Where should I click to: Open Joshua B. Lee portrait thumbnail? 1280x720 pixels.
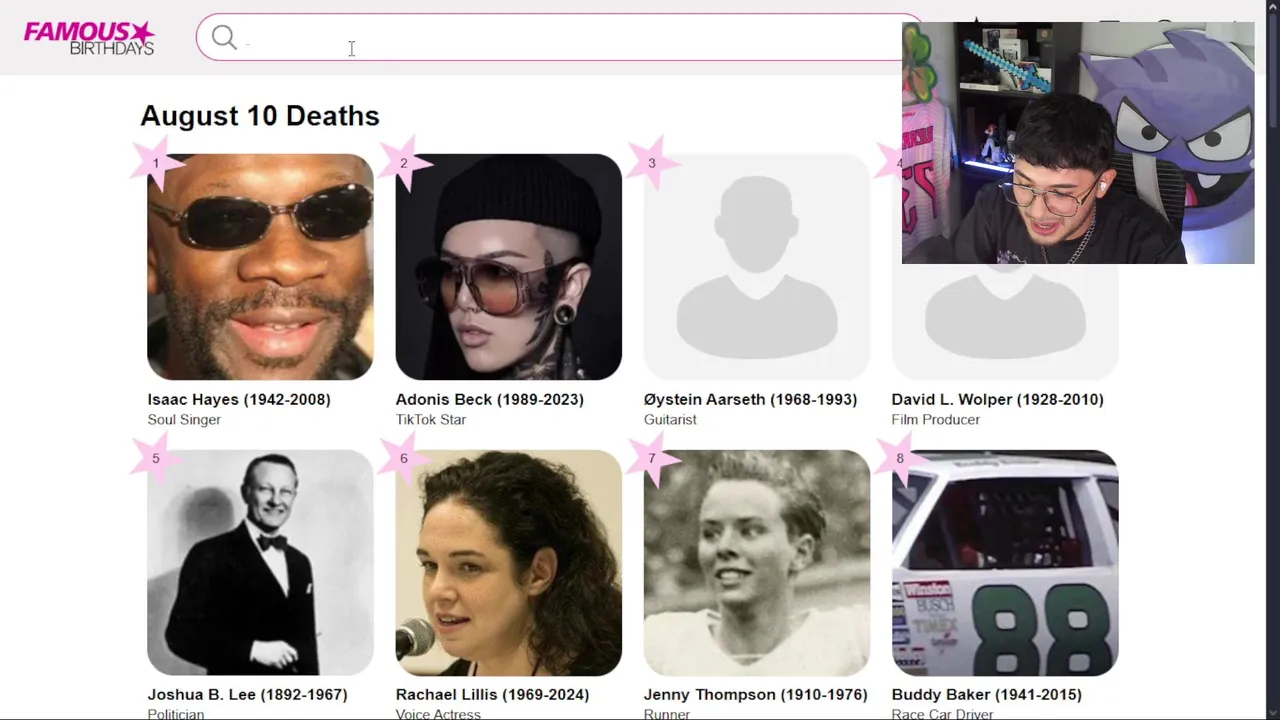point(260,563)
